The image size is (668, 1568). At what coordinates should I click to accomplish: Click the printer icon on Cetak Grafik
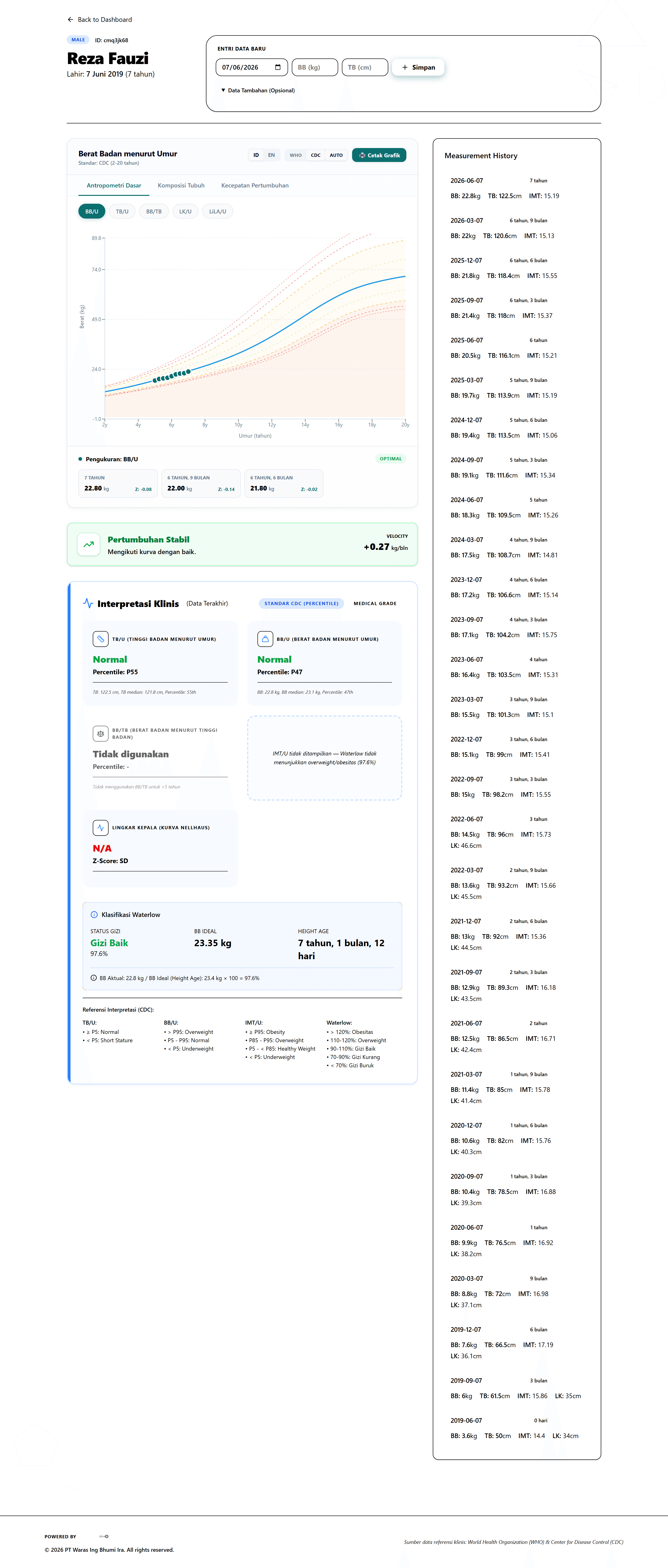tap(362, 155)
